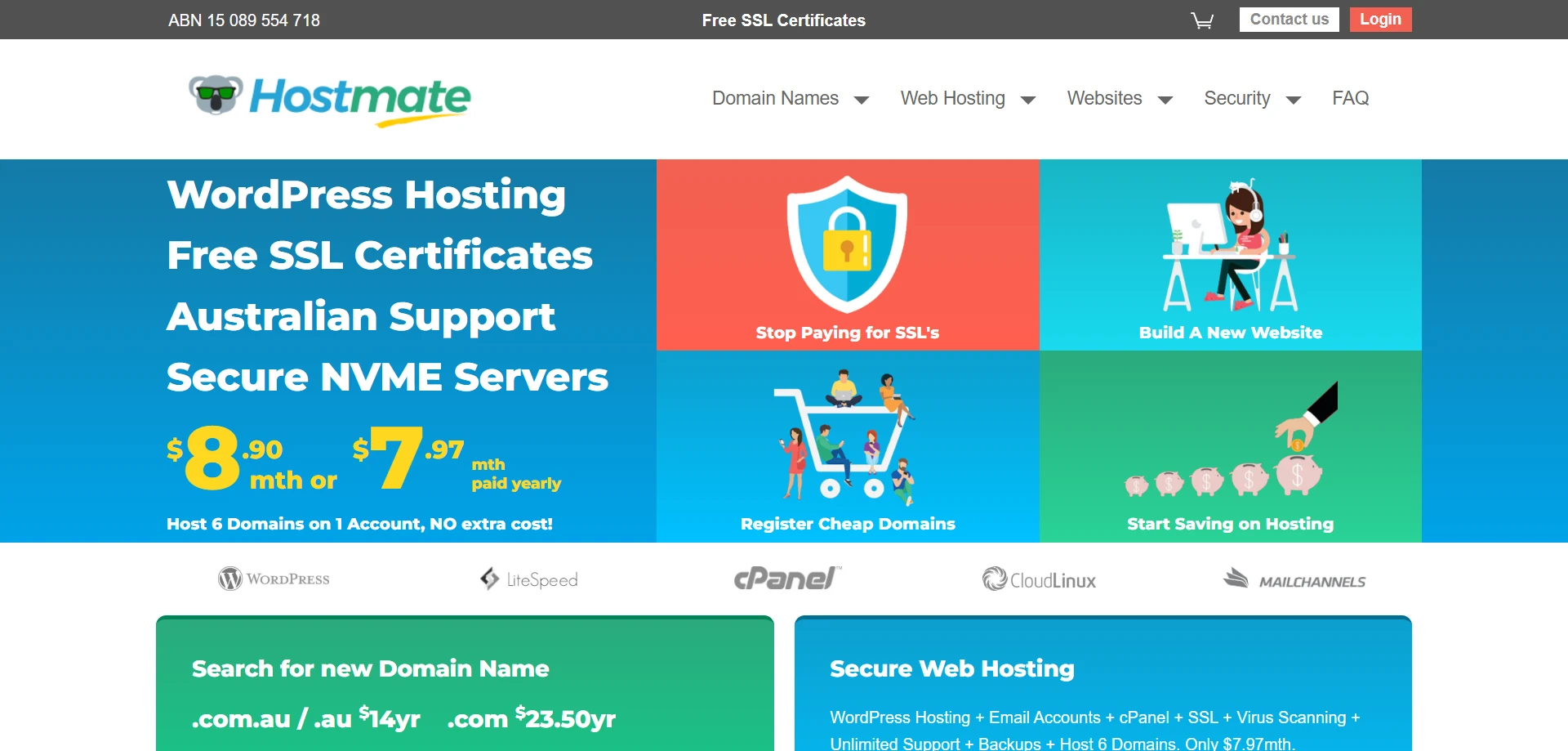Expand the Websites dropdown arrow

click(1165, 100)
